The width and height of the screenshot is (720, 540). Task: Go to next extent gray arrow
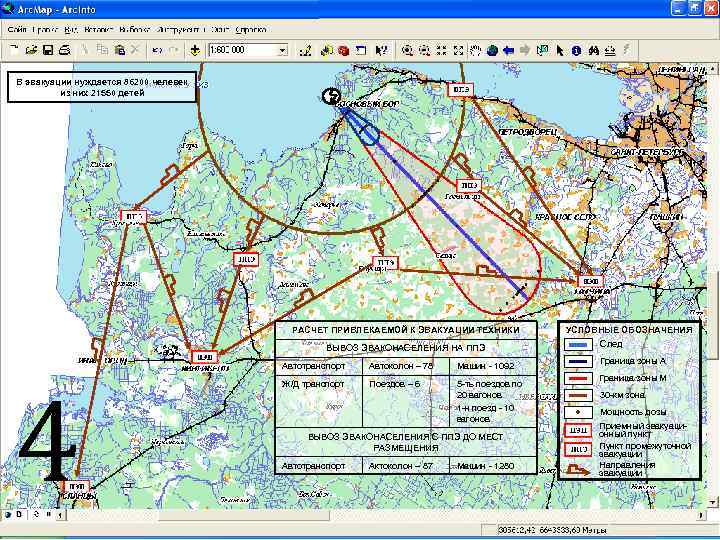[525, 51]
